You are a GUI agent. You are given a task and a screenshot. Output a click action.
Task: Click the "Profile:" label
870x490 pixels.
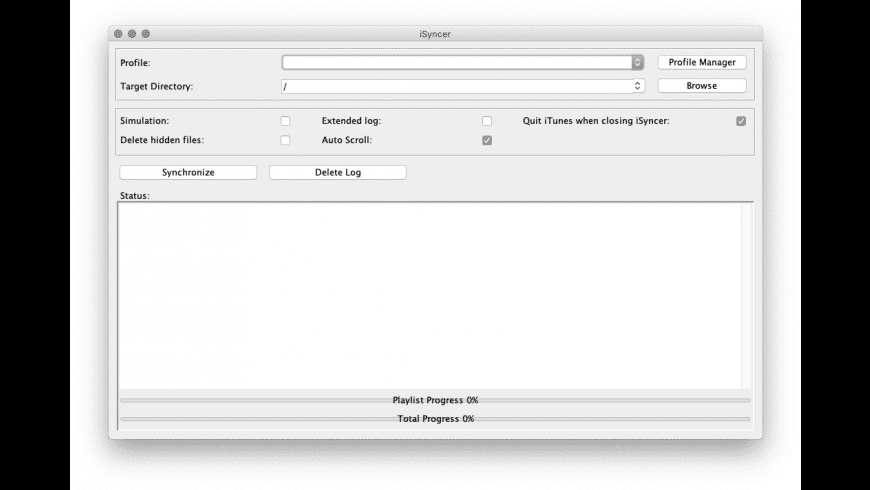click(135, 63)
